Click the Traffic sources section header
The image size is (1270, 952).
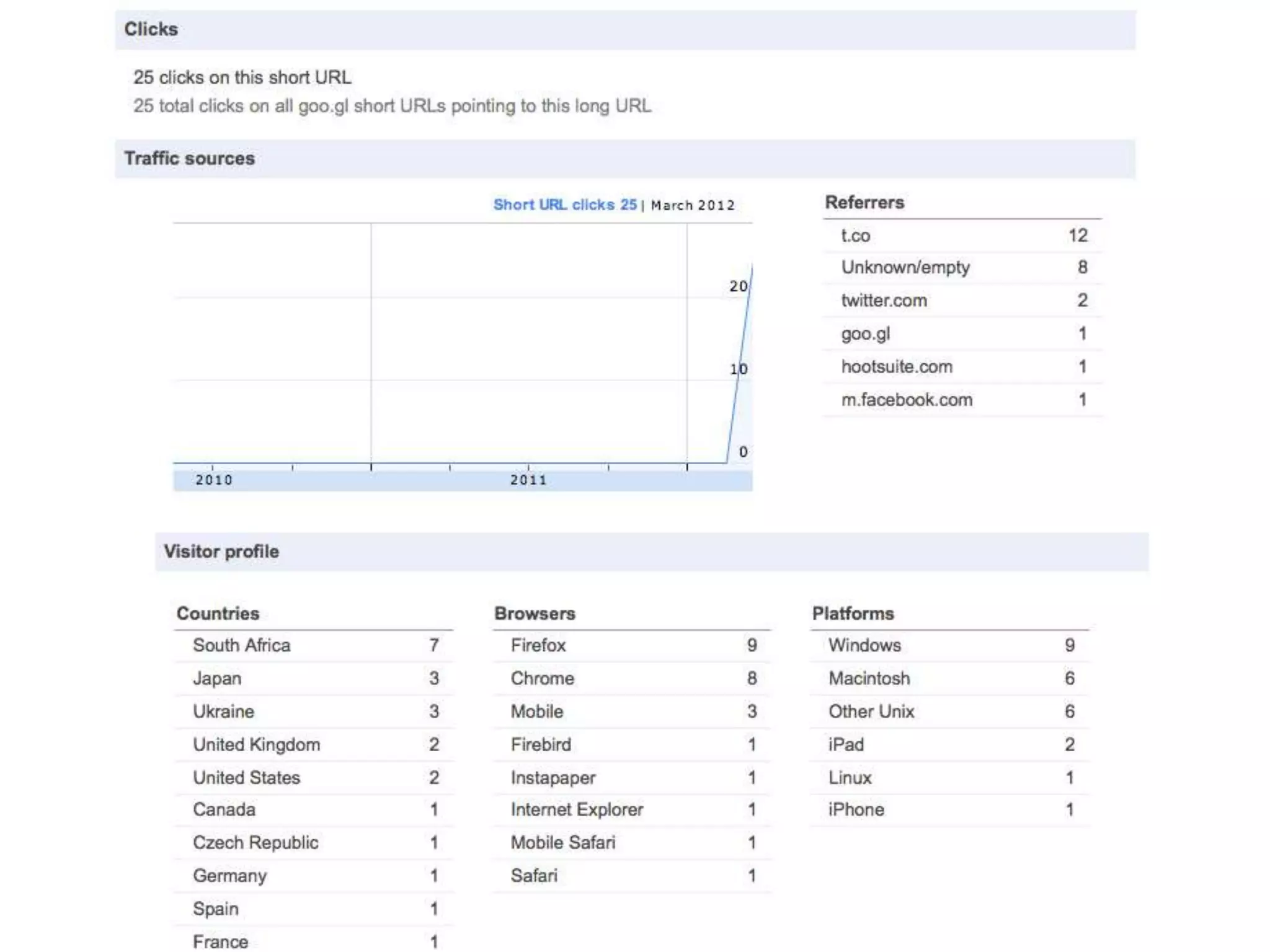(189, 159)
